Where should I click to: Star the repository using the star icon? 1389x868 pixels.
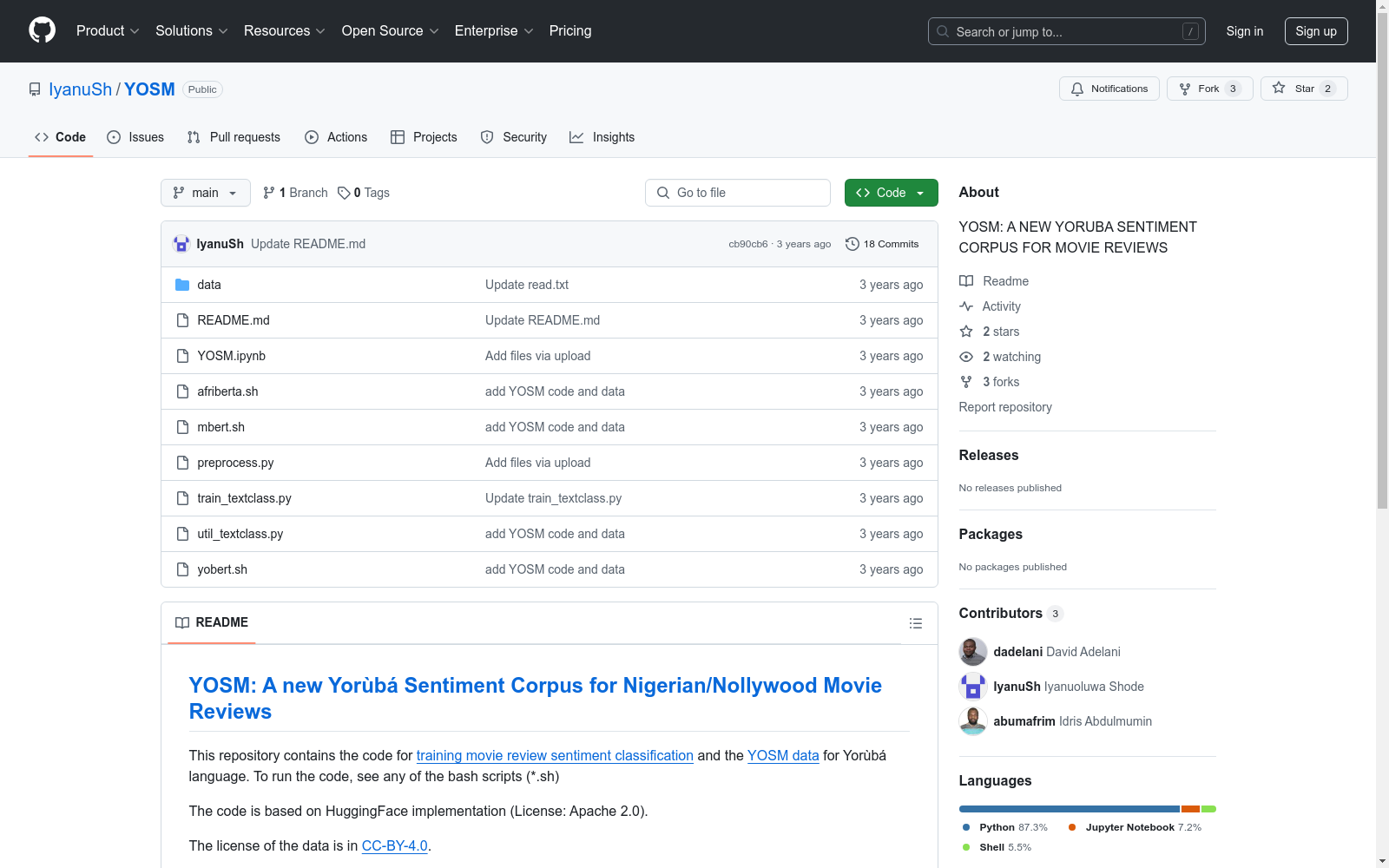point(1279,88)
